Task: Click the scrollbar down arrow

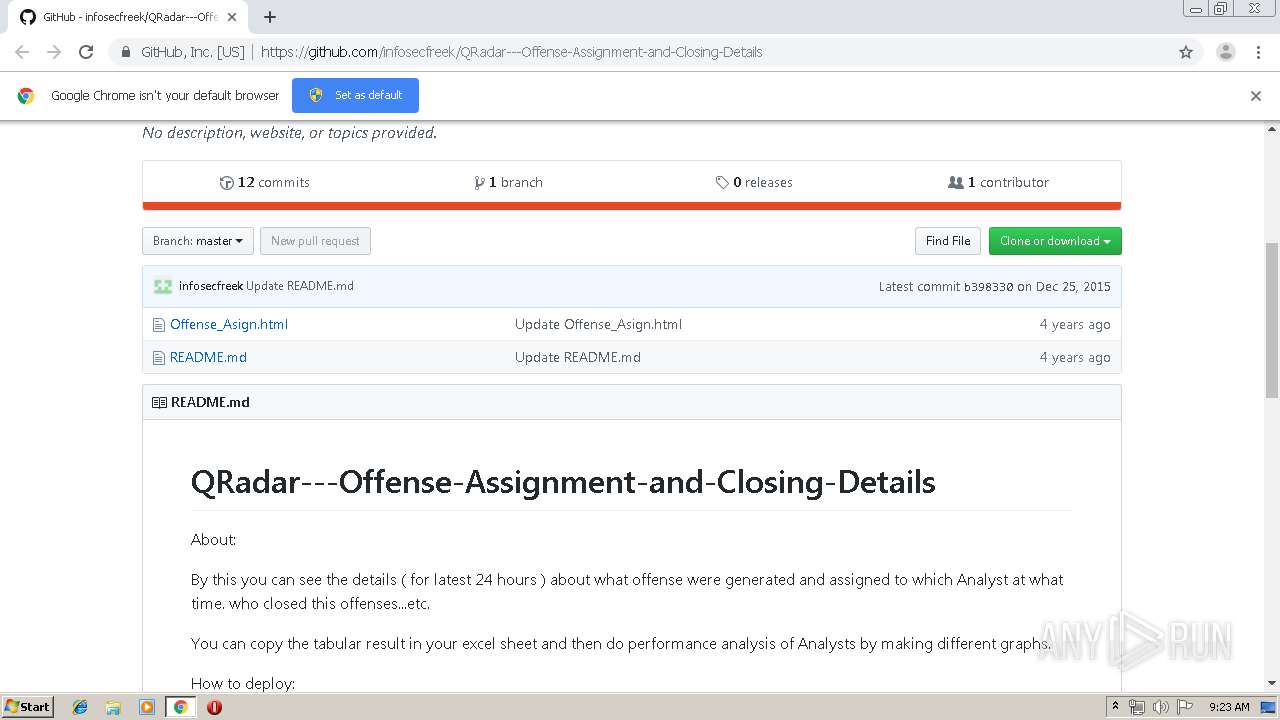Action: point(1272,683)
